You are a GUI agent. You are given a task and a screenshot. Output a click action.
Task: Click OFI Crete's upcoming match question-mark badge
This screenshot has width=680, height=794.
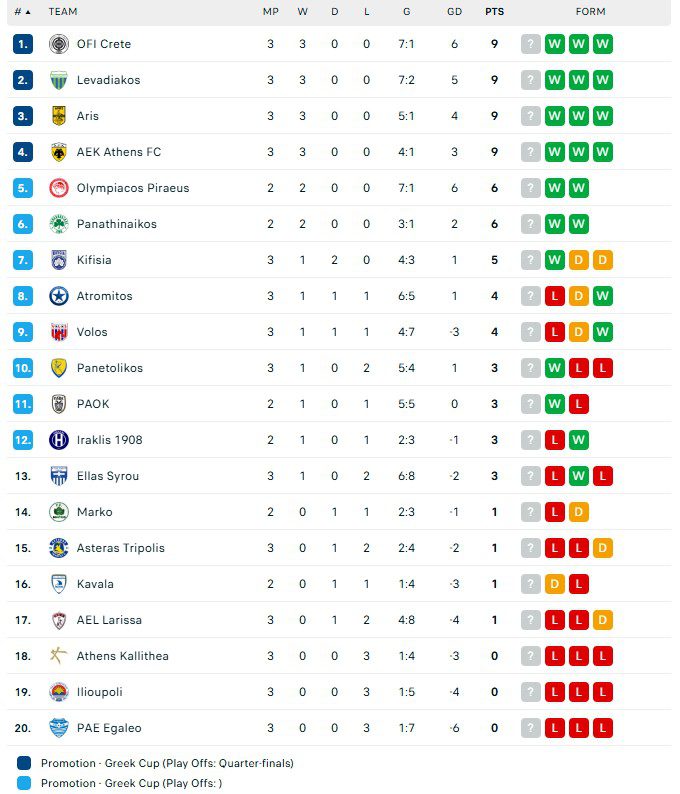point(530,44)
